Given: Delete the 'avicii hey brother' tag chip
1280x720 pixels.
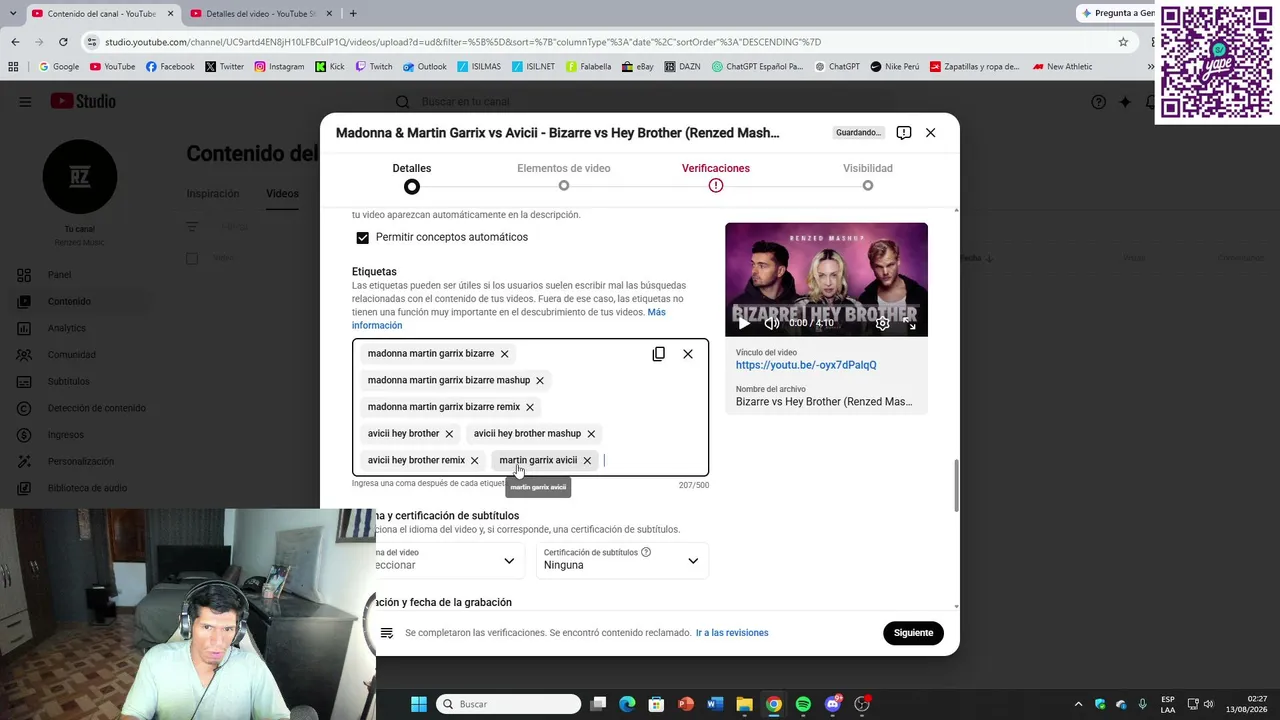Looking at the screenshot, I should point(449,434).
